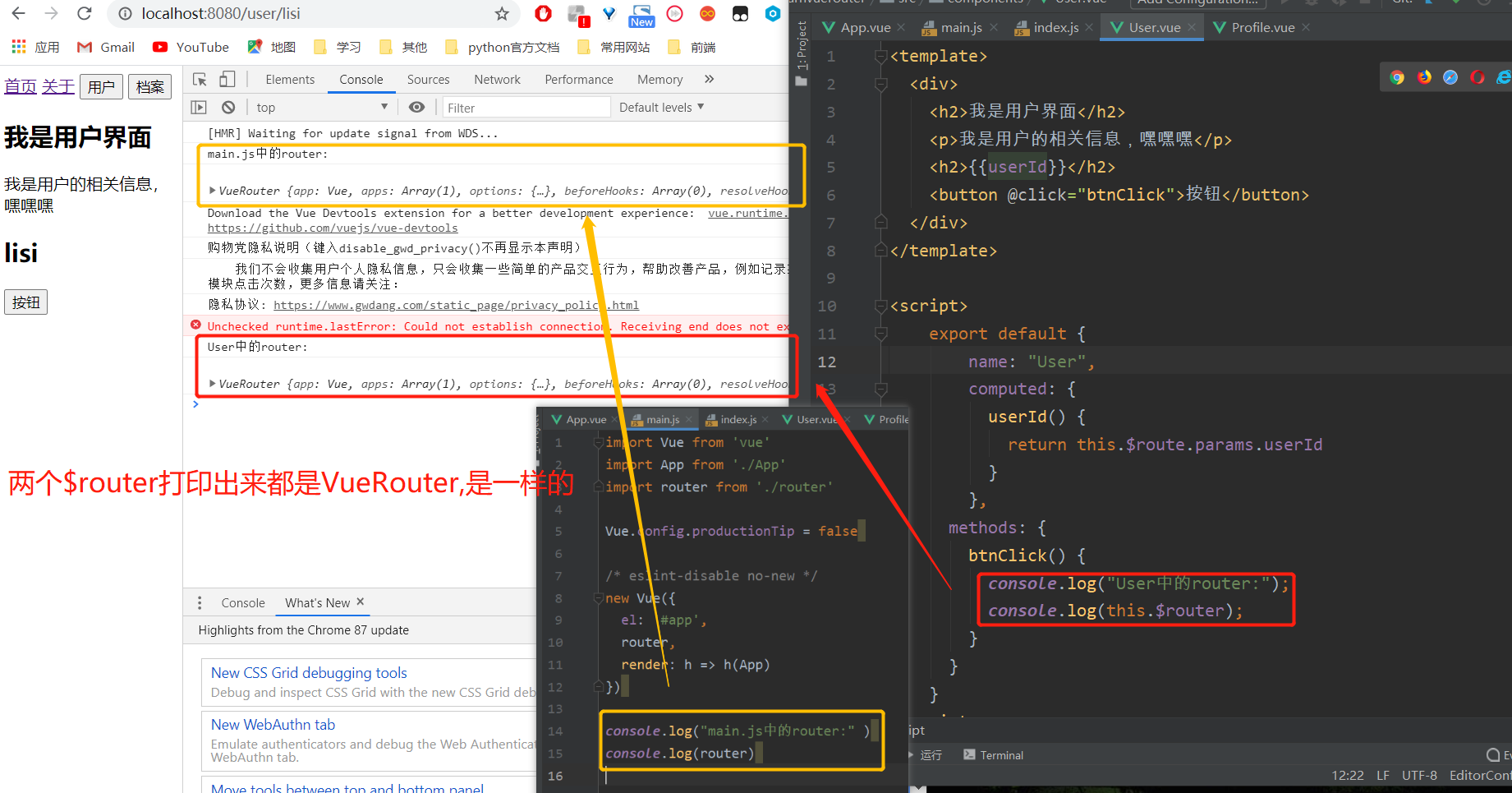Click the apps grid bookmark icon
This screenshot has width=1512, height=793.
(19, 47)
